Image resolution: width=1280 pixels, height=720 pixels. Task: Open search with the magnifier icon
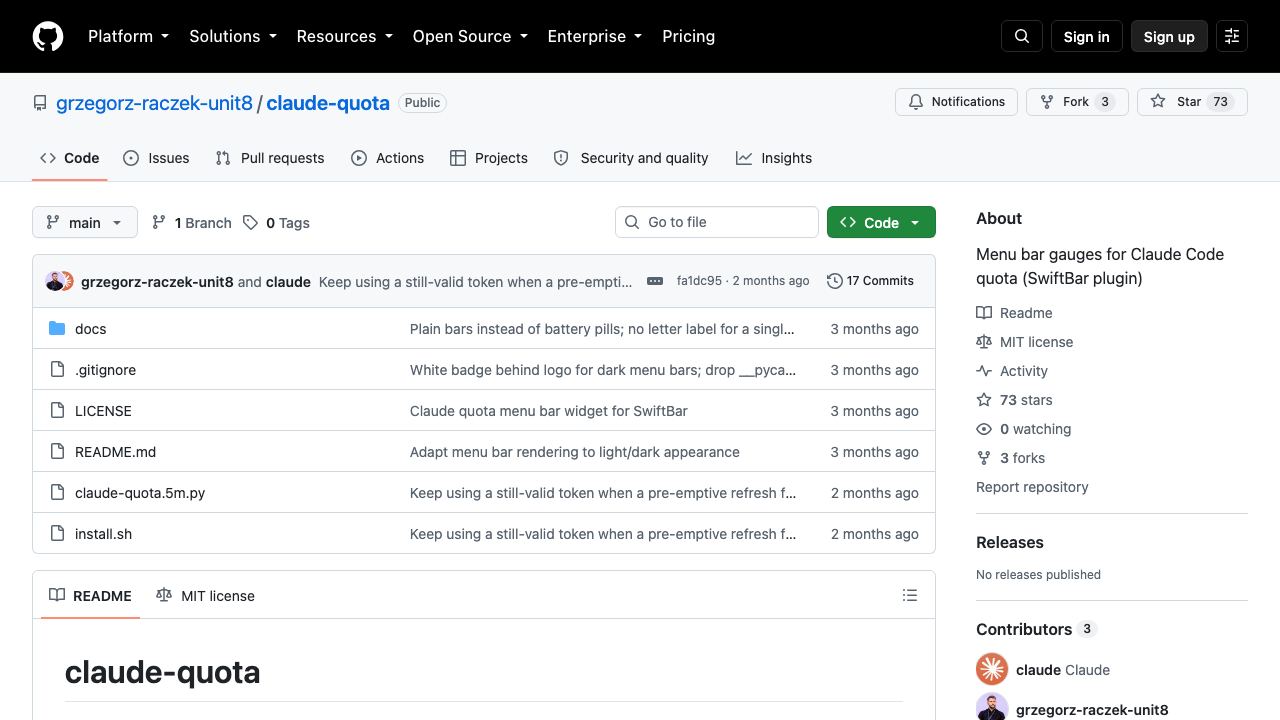click(x=1022, y=36)
